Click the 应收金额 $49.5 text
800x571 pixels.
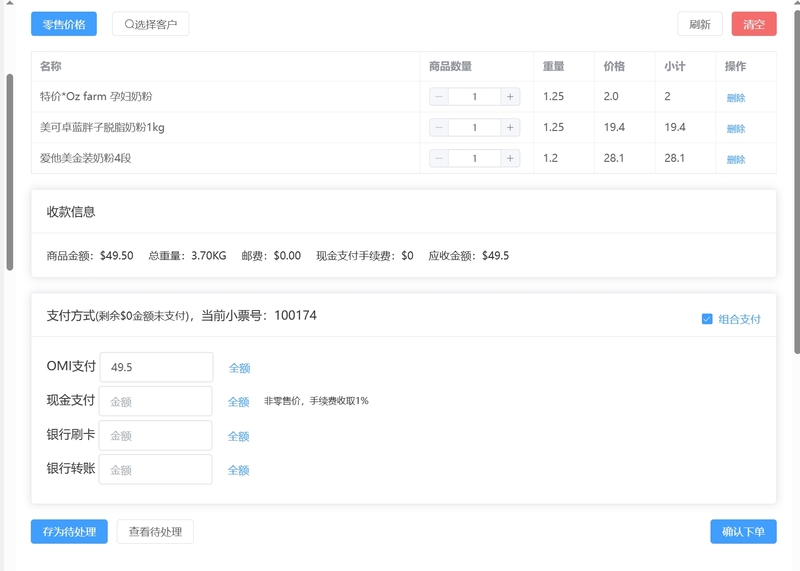click(468, 256)
